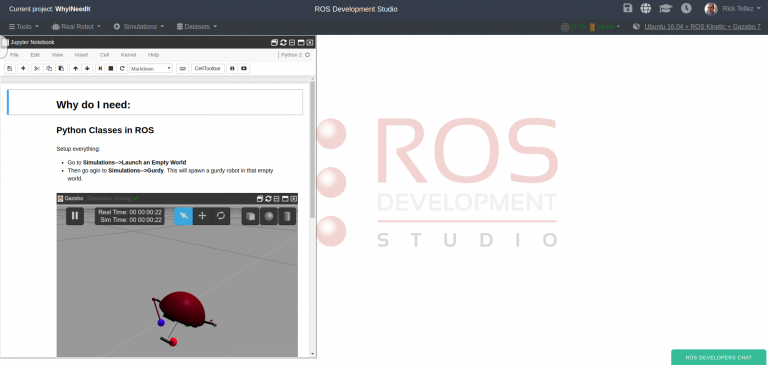Click the notebook vertical scrollbar

click(x=312, y=150)
